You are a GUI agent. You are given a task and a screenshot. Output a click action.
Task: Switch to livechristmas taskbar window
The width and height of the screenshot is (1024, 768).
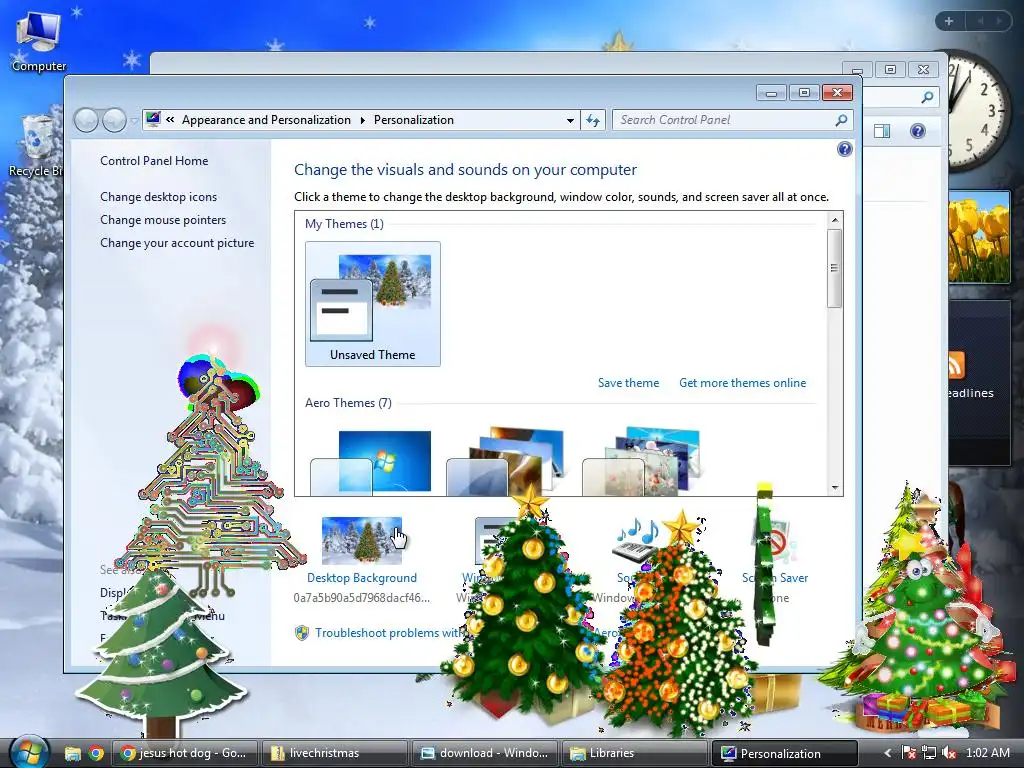click(x=334, y=753)
